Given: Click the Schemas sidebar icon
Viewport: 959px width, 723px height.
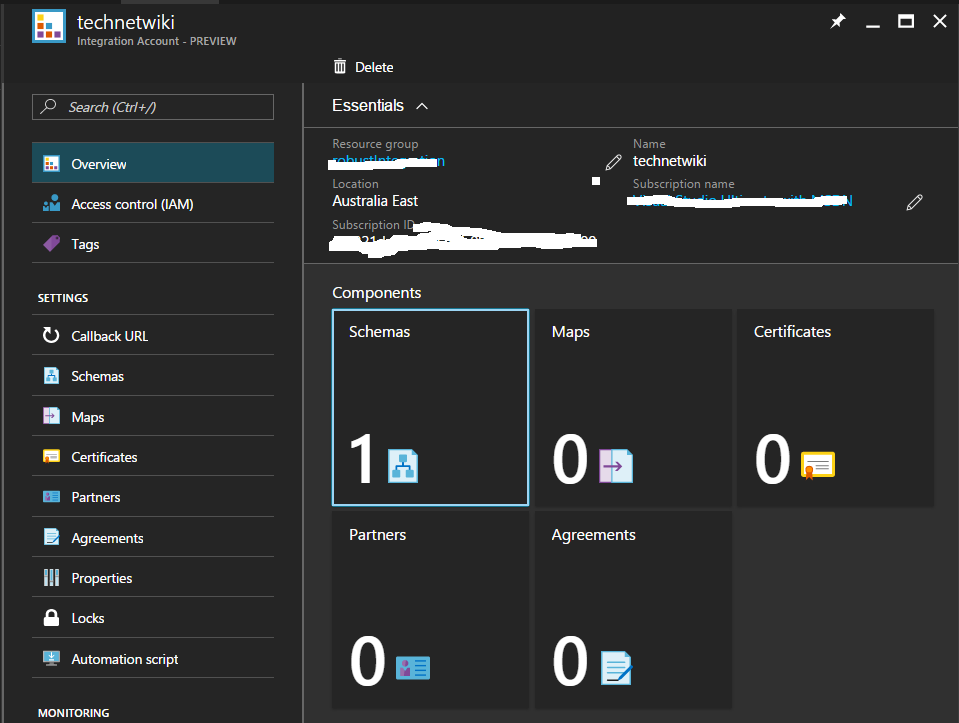Looking at the screenshot, I should click(51, 376).
